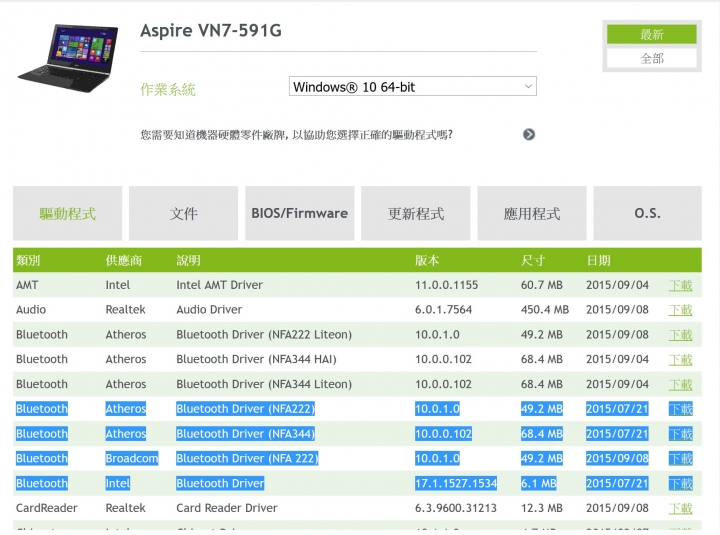Screen dimensions: 720x535
Task: Download the Realtek Audio Driver
Action: point(680,310)
